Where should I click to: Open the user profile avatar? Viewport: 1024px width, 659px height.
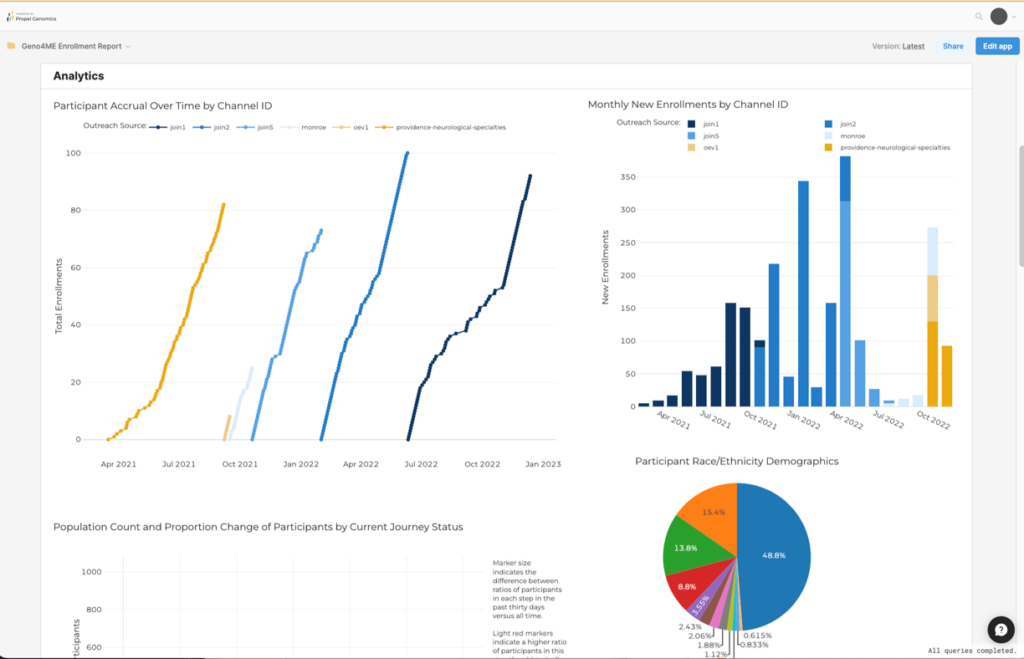[x=998, y=16]
